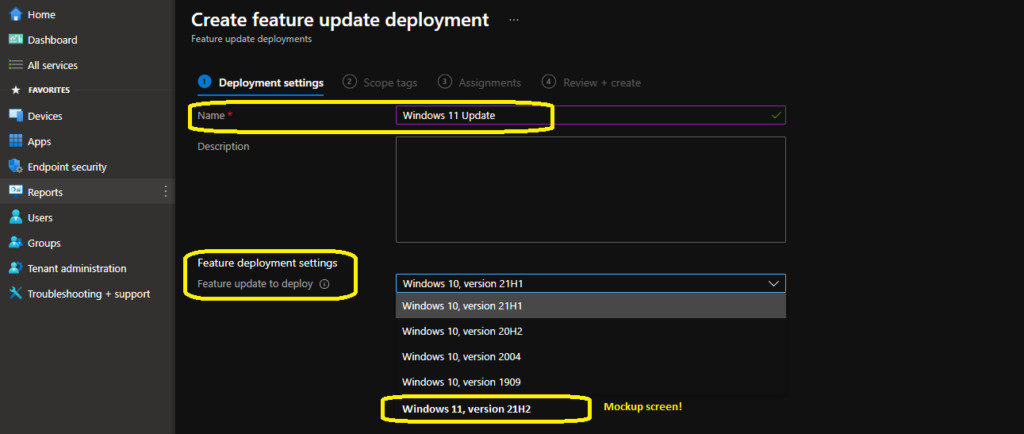Viewport: 1024px width, 434px height.
Task: Click the Feature update deployments breadcrumb text
Action: tap(251, 39)
